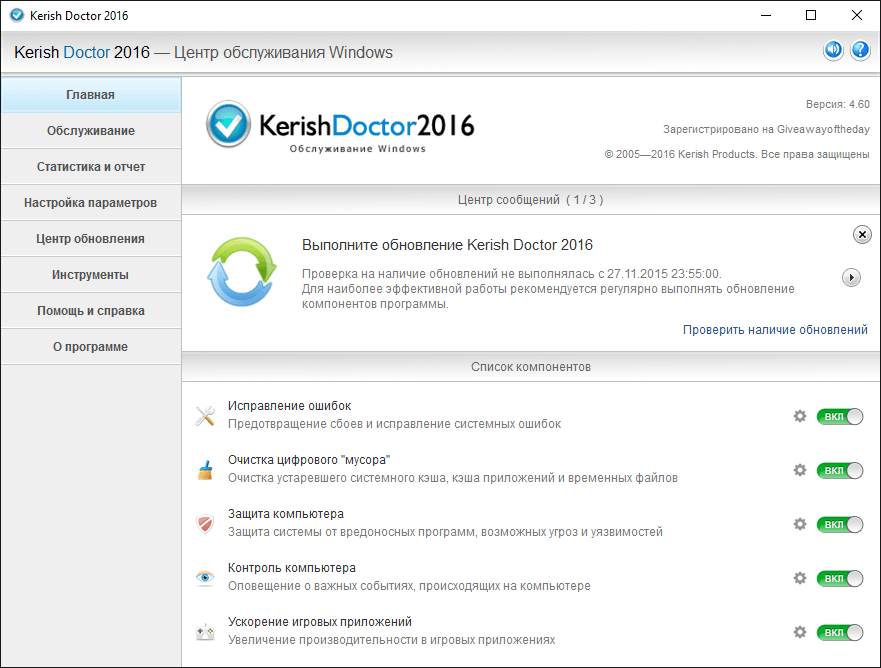Screen dimensions: 881x668
Task: Open settings gear for Контроль компьютера
Action: (800, 578)
